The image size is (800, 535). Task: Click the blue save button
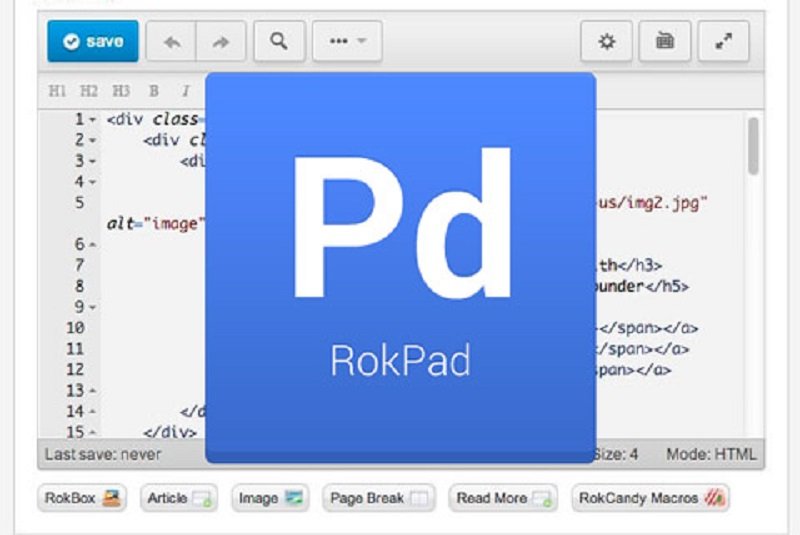(x=93, y=41)
